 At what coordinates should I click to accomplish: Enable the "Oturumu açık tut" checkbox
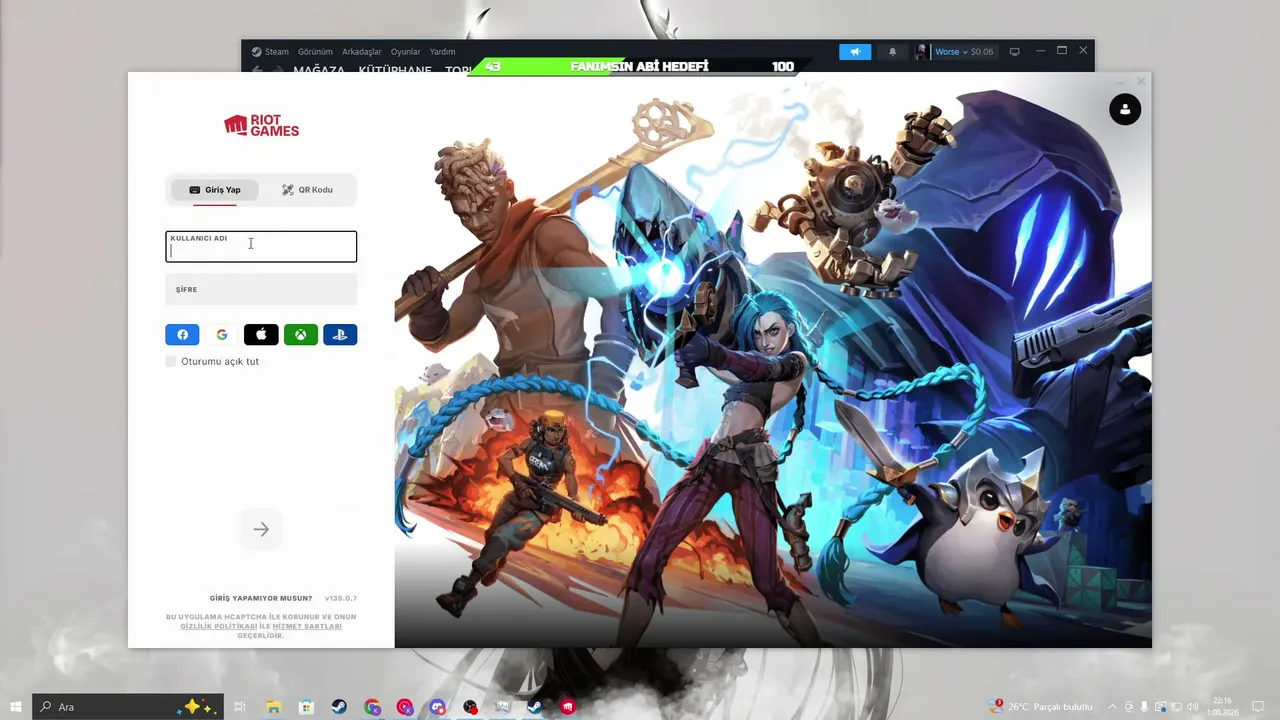(x=171, y=361)
